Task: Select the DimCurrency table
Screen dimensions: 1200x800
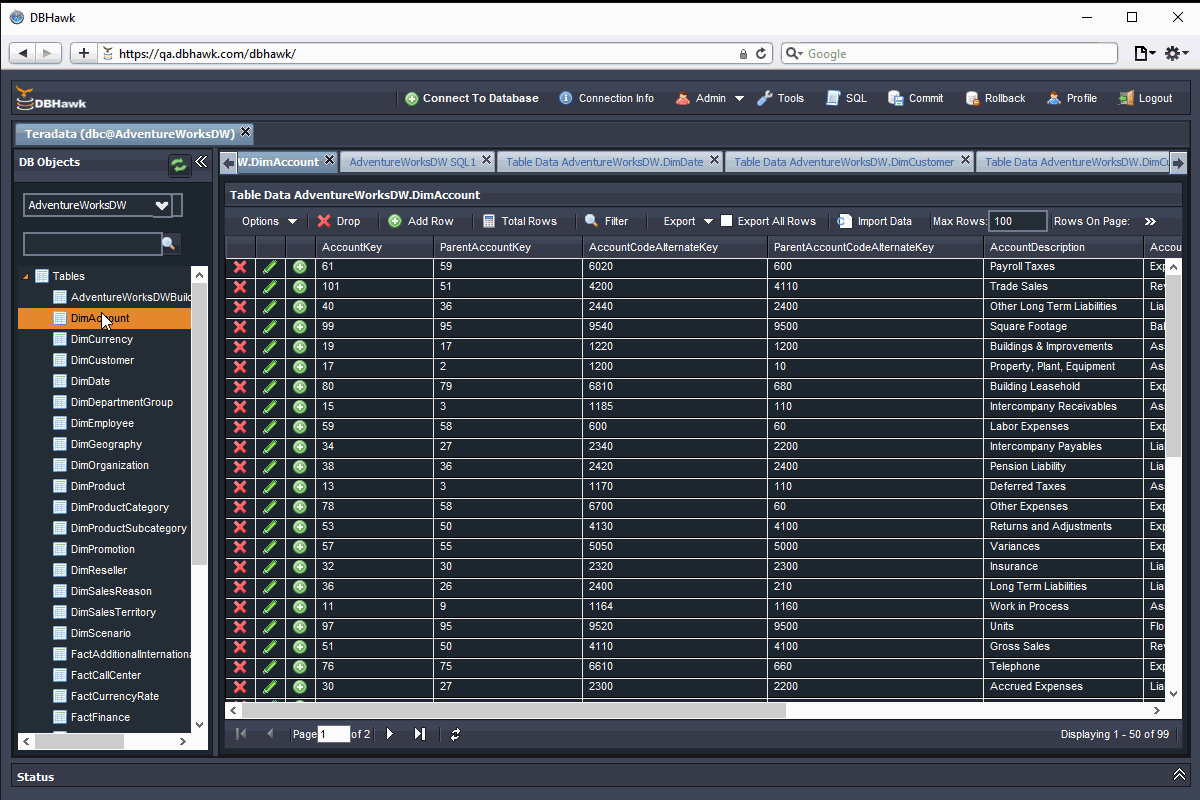Action: coord(102,339)
